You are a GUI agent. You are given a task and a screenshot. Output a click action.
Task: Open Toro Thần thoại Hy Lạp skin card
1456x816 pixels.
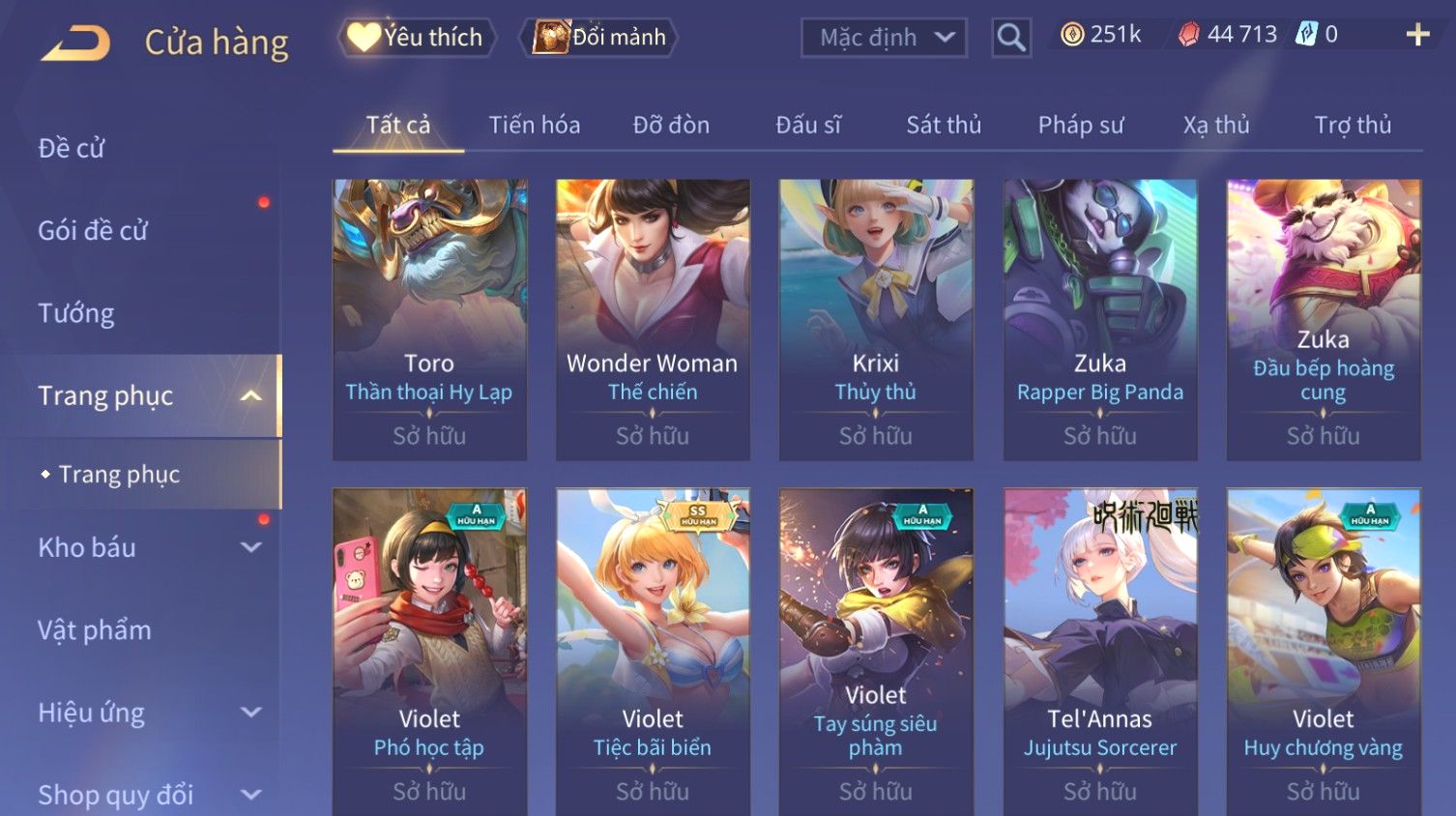(429, 320)
